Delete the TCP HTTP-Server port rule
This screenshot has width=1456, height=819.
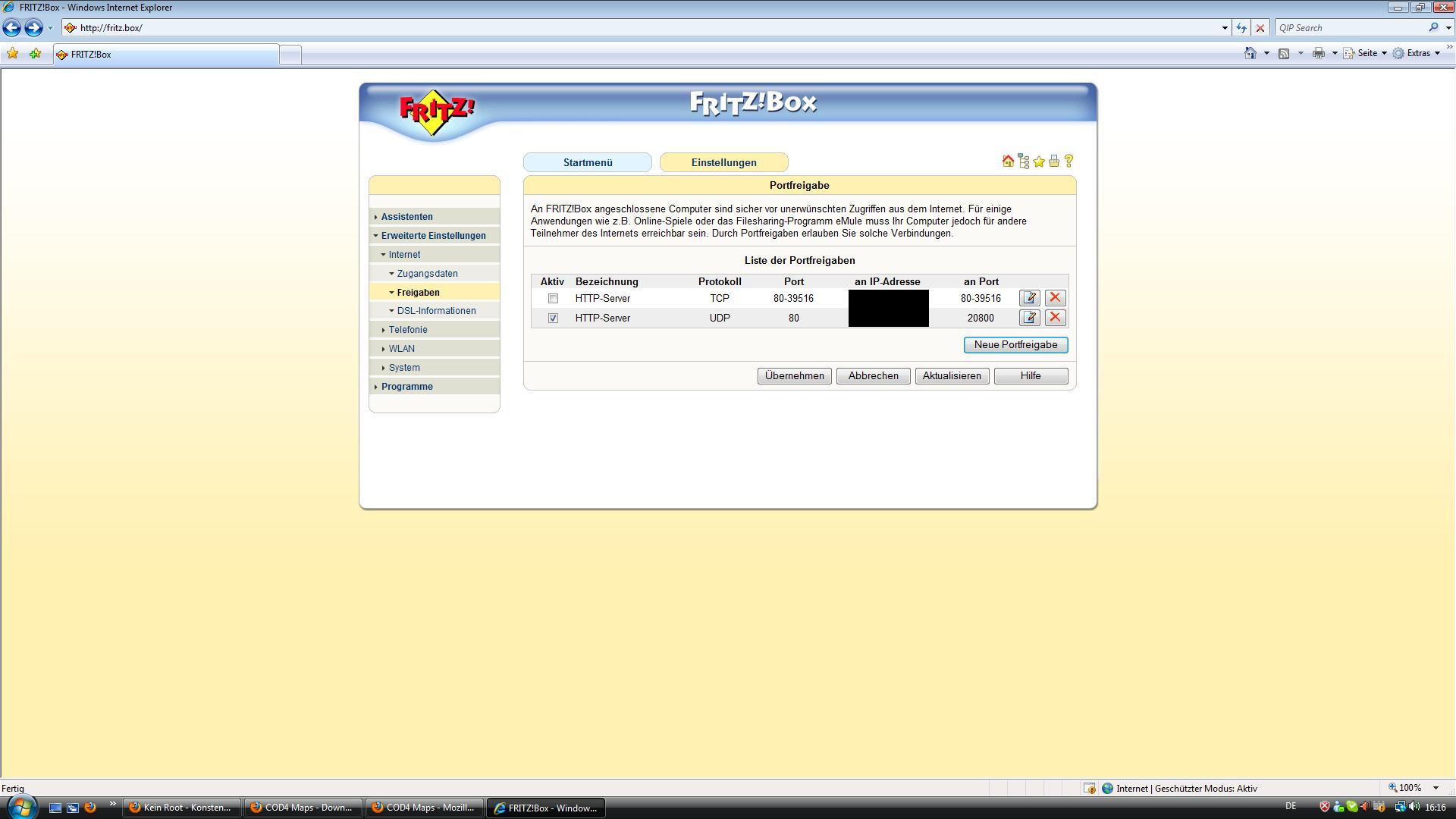tap(1055, 298)
